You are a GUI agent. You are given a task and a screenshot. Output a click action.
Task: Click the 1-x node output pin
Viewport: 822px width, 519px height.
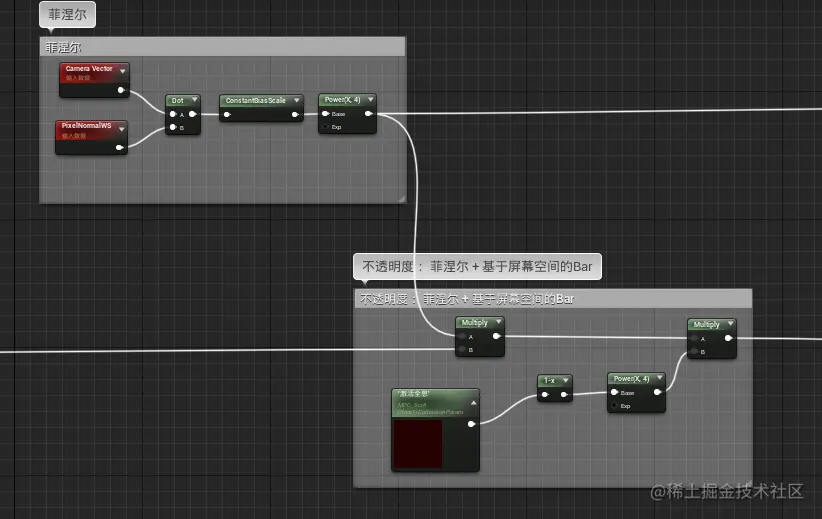point(564,395)
